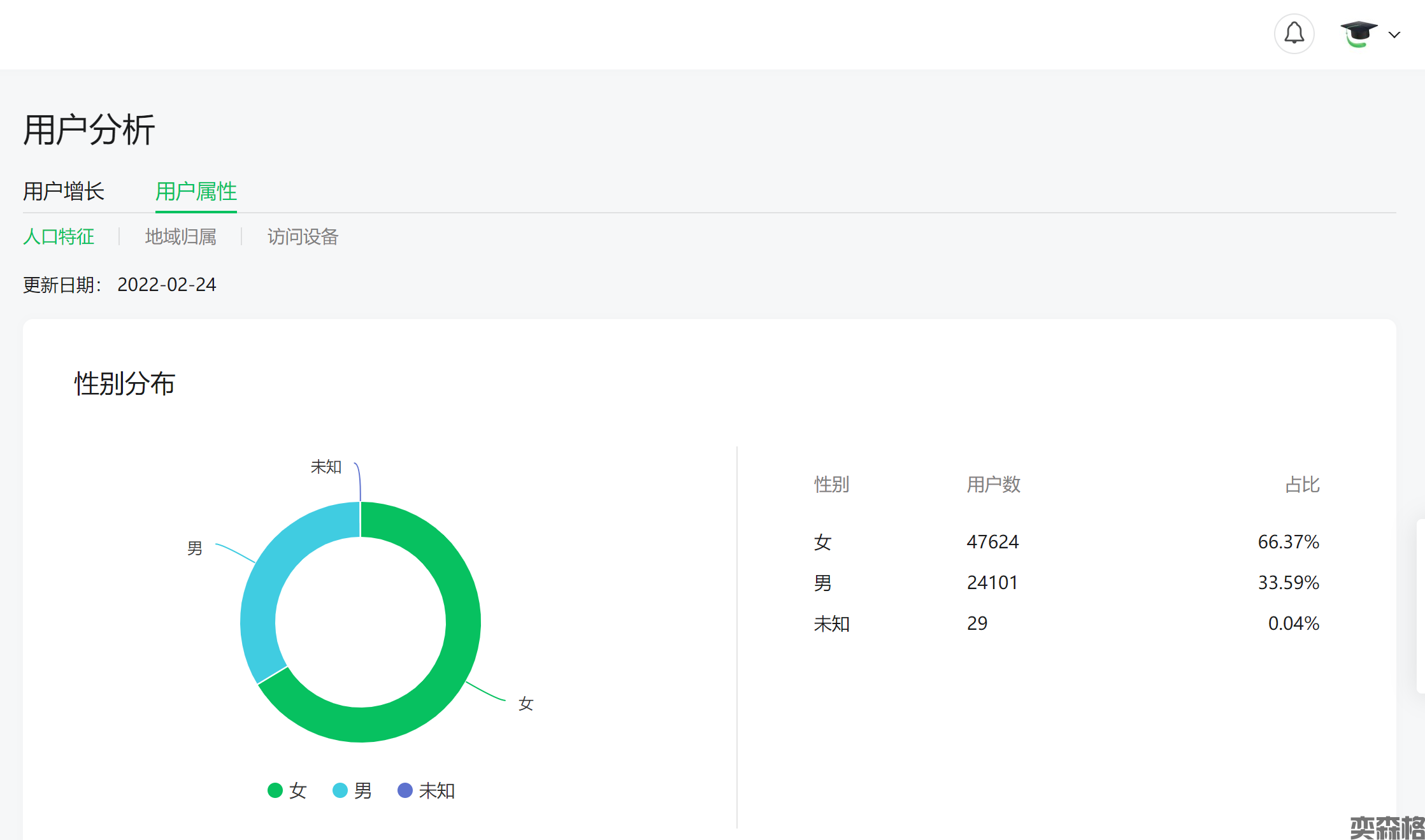The width and height of the screenshot is (1425, 840).
Task: Toggle the 未知 legend item
Action: click(436, 791)
